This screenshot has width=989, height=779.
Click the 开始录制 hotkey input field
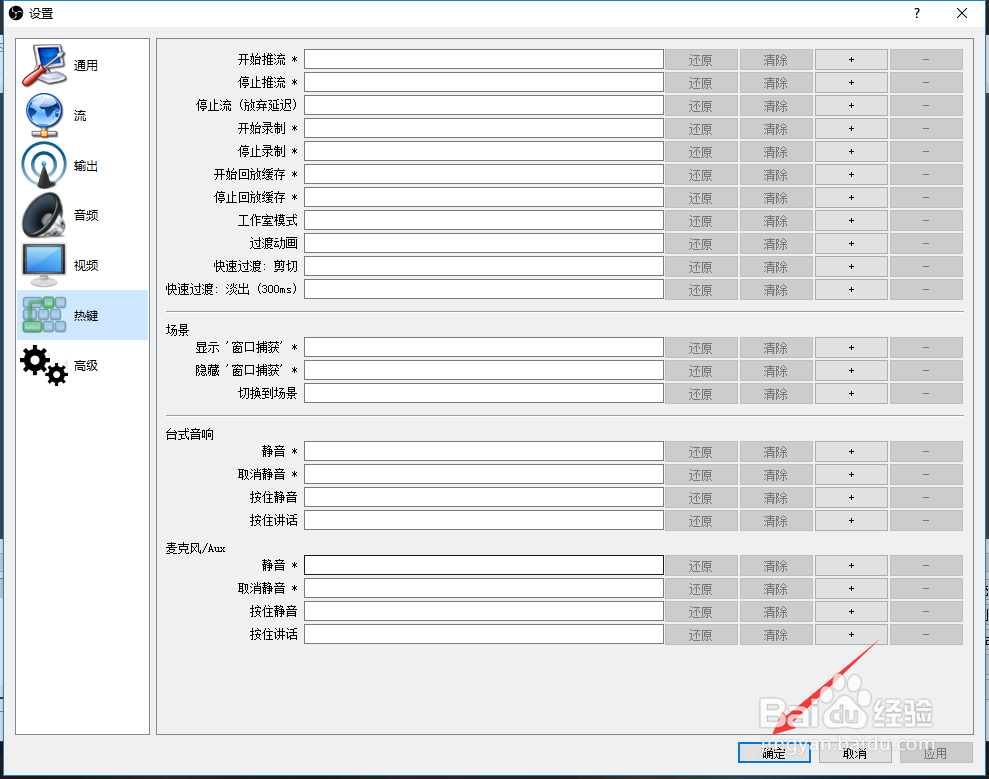coord(484,128)
